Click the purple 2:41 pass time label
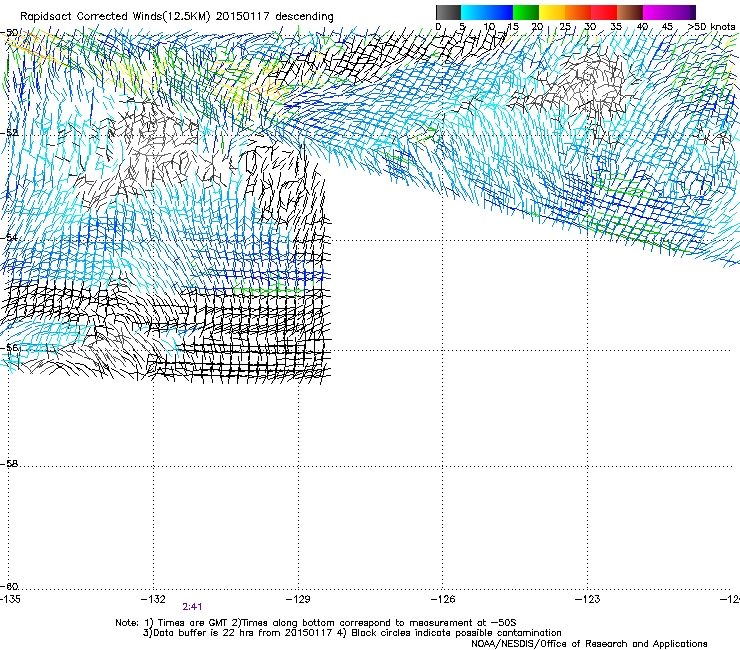740x650 pixels. point(192,607)
